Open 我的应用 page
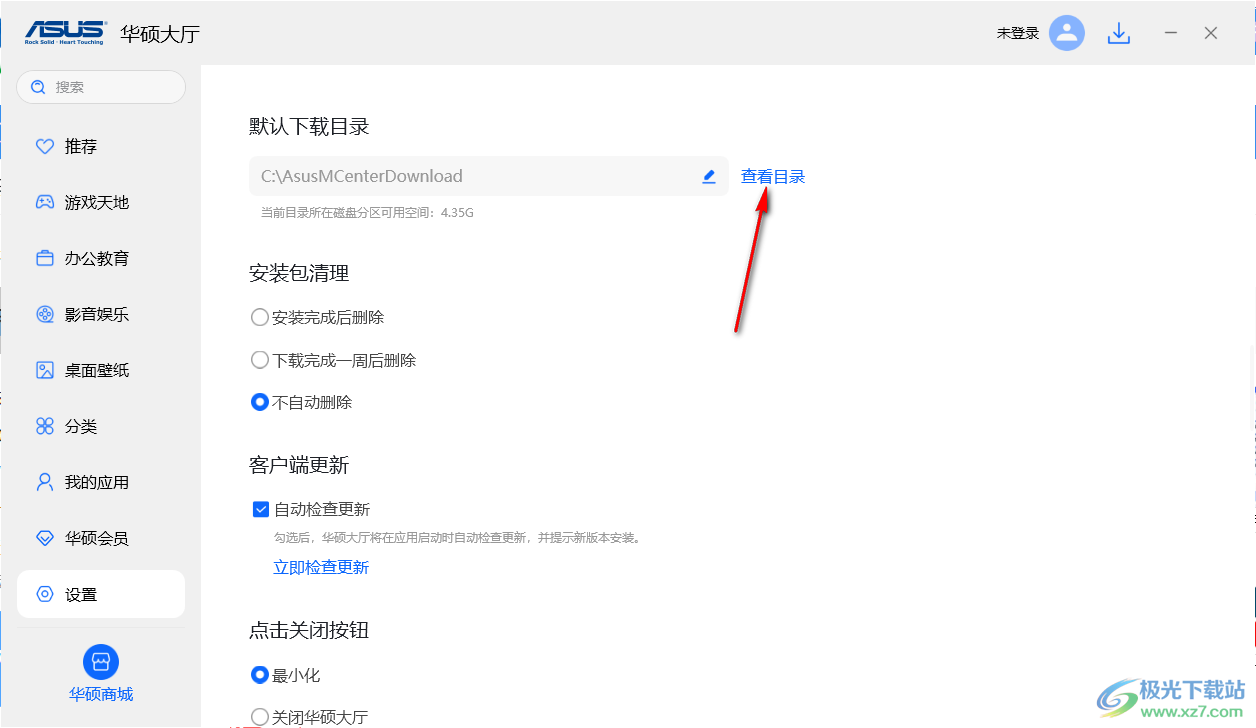The width and height of the screenshot is (1256, 728). 101,482
